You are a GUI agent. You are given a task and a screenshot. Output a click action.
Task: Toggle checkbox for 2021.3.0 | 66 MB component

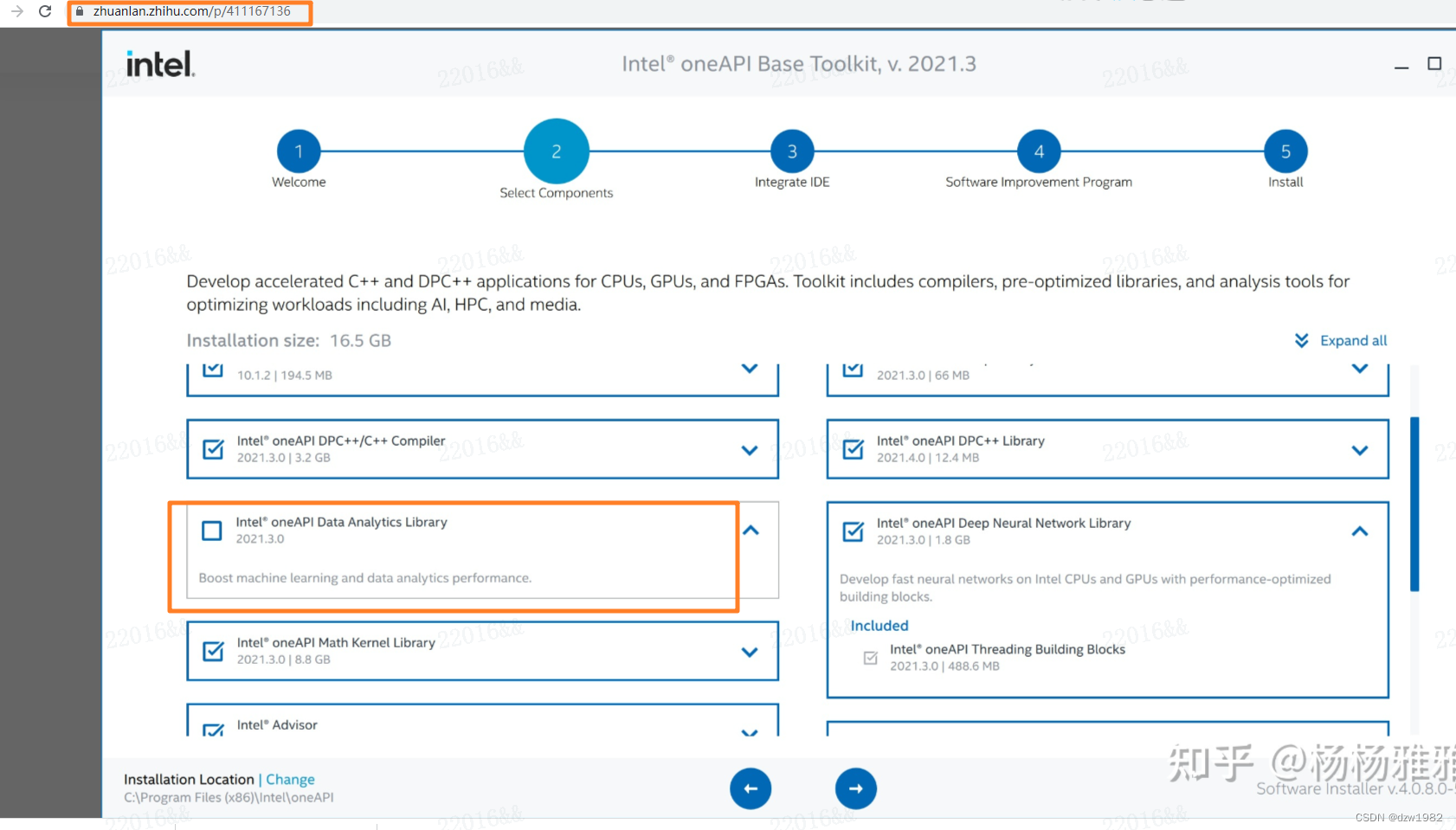click(x=853, y=370)
